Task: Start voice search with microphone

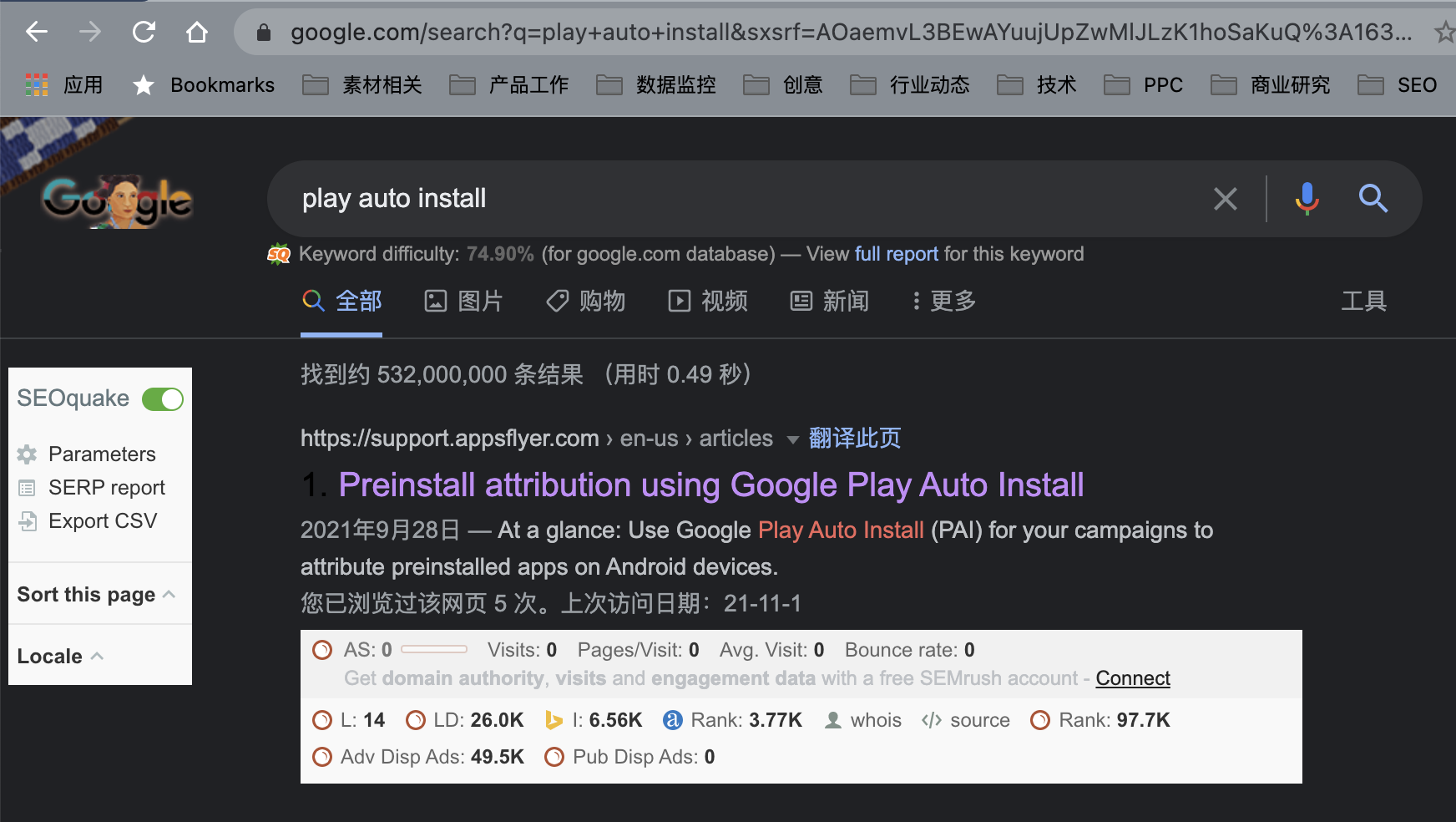Action: tap(1307, 199)
